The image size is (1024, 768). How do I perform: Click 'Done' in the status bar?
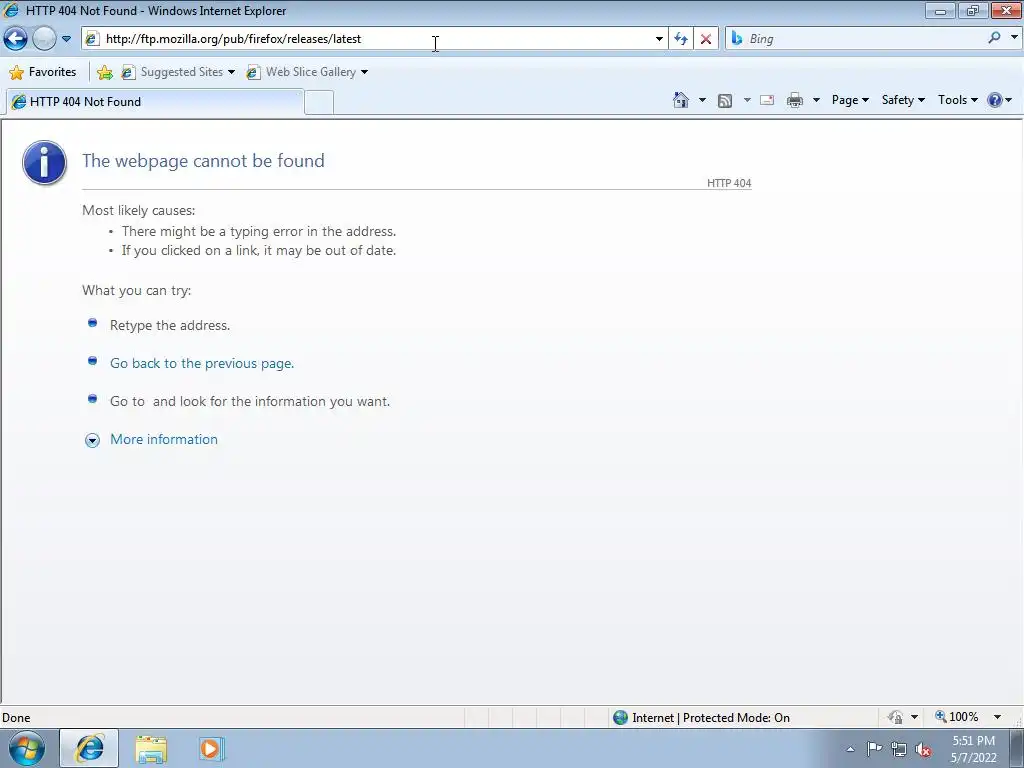(x=16, y=718)
